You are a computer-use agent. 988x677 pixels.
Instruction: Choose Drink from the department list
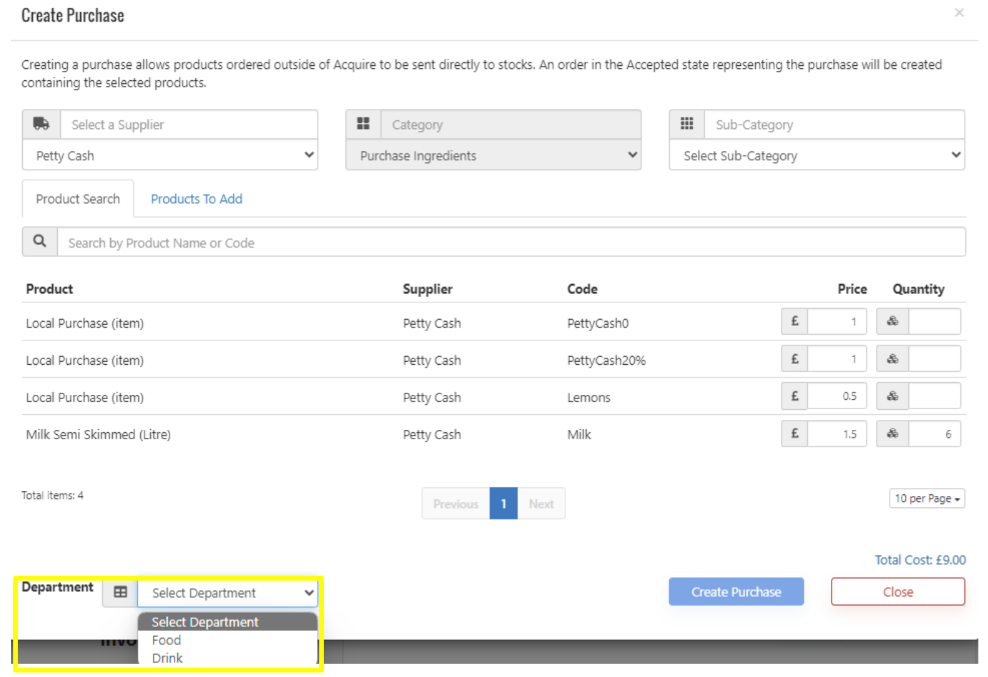tap(167, 658)
